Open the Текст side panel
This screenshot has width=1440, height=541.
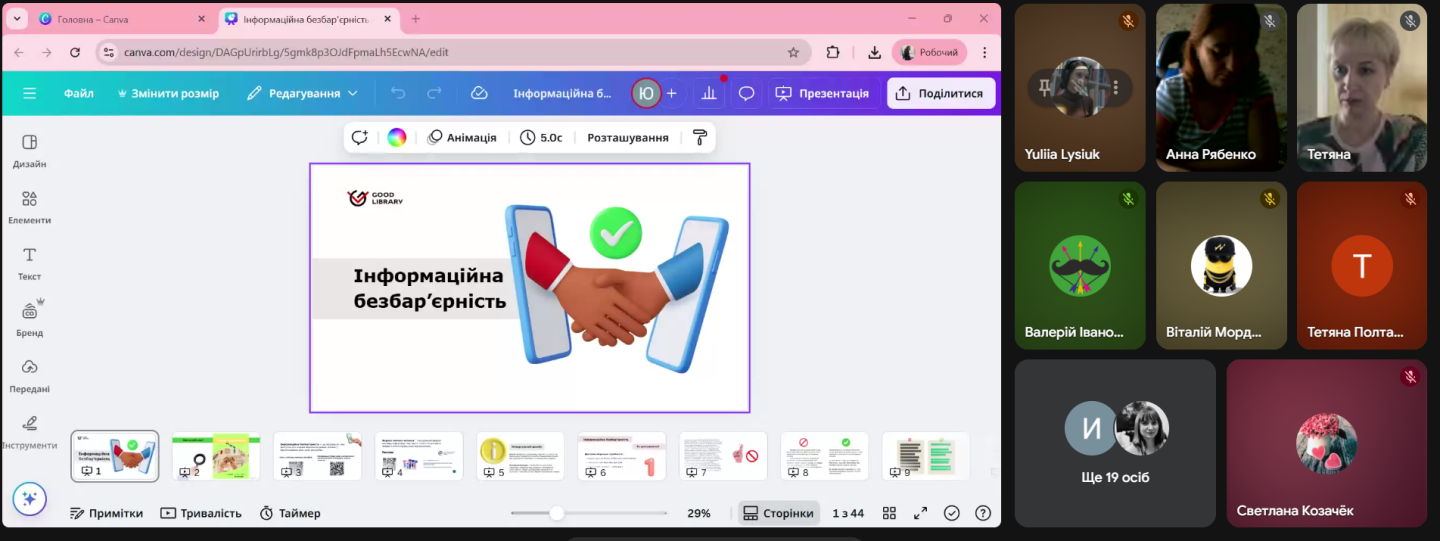pos(29,263)
